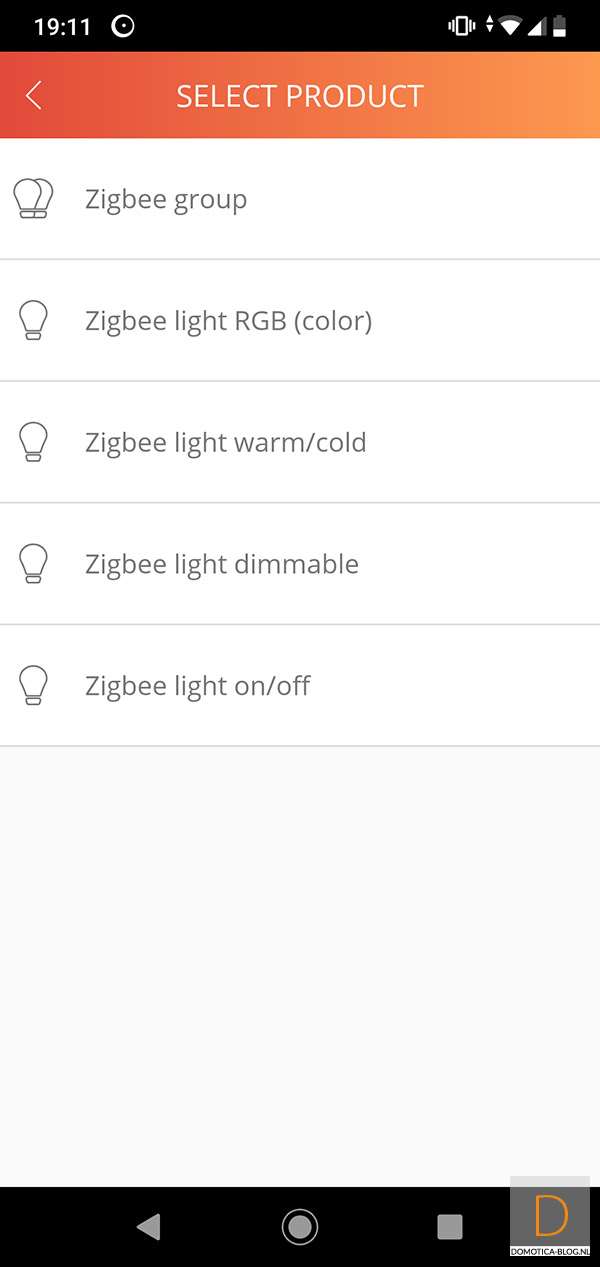This screenshot has height=1267, width=600.
Task: Tap the double-bulb Zigbee group icon
Action: tap(33, 199)
